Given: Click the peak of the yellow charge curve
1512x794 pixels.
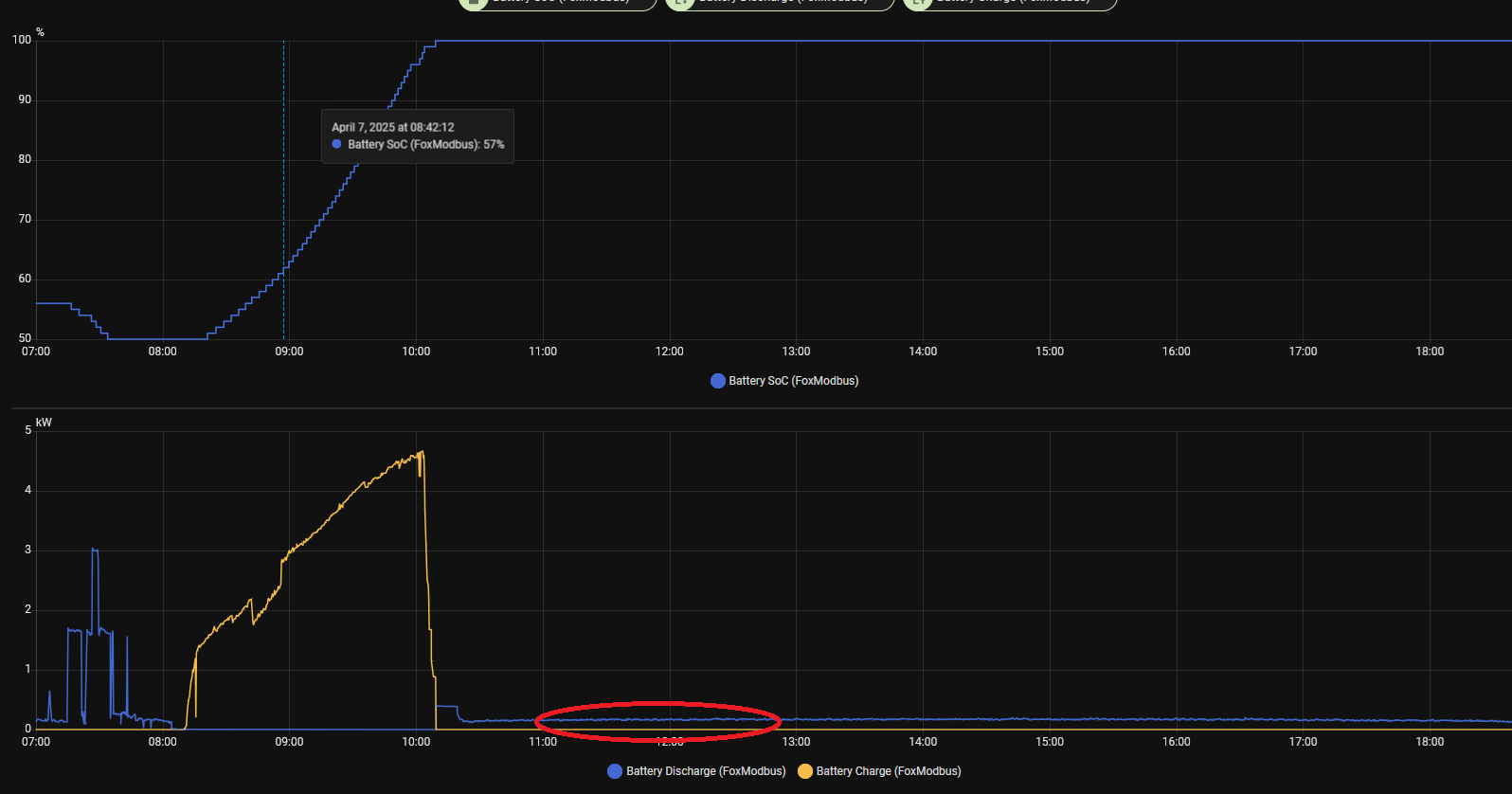Looking at the screenshot, I should tap(422, 452).
